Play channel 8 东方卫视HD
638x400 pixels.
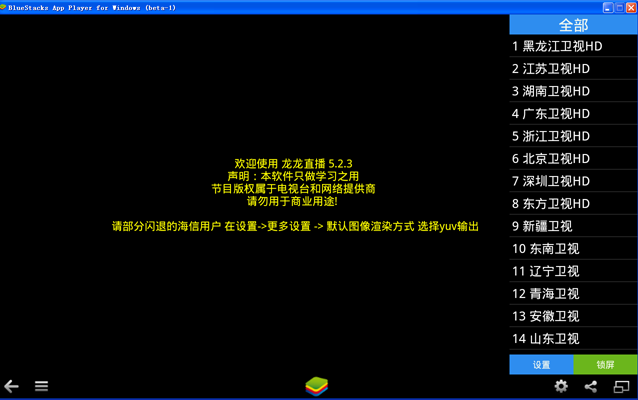click(x=573, y=203)
